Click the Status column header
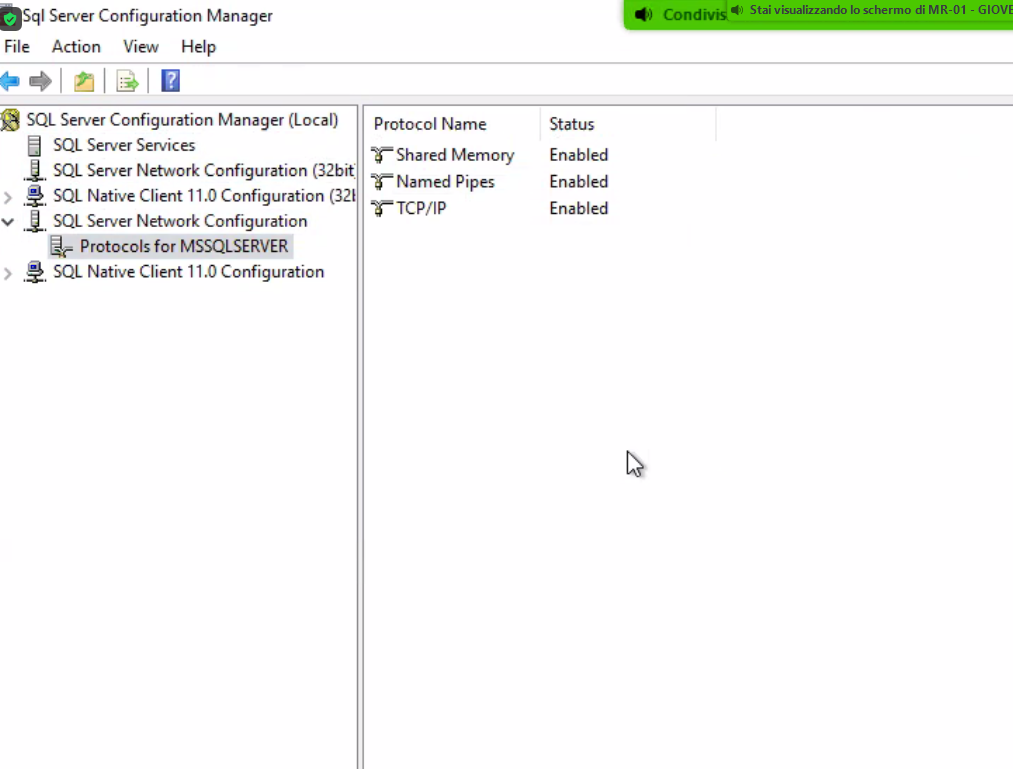This screenshot has height=769, width=1013. (572, 124)
